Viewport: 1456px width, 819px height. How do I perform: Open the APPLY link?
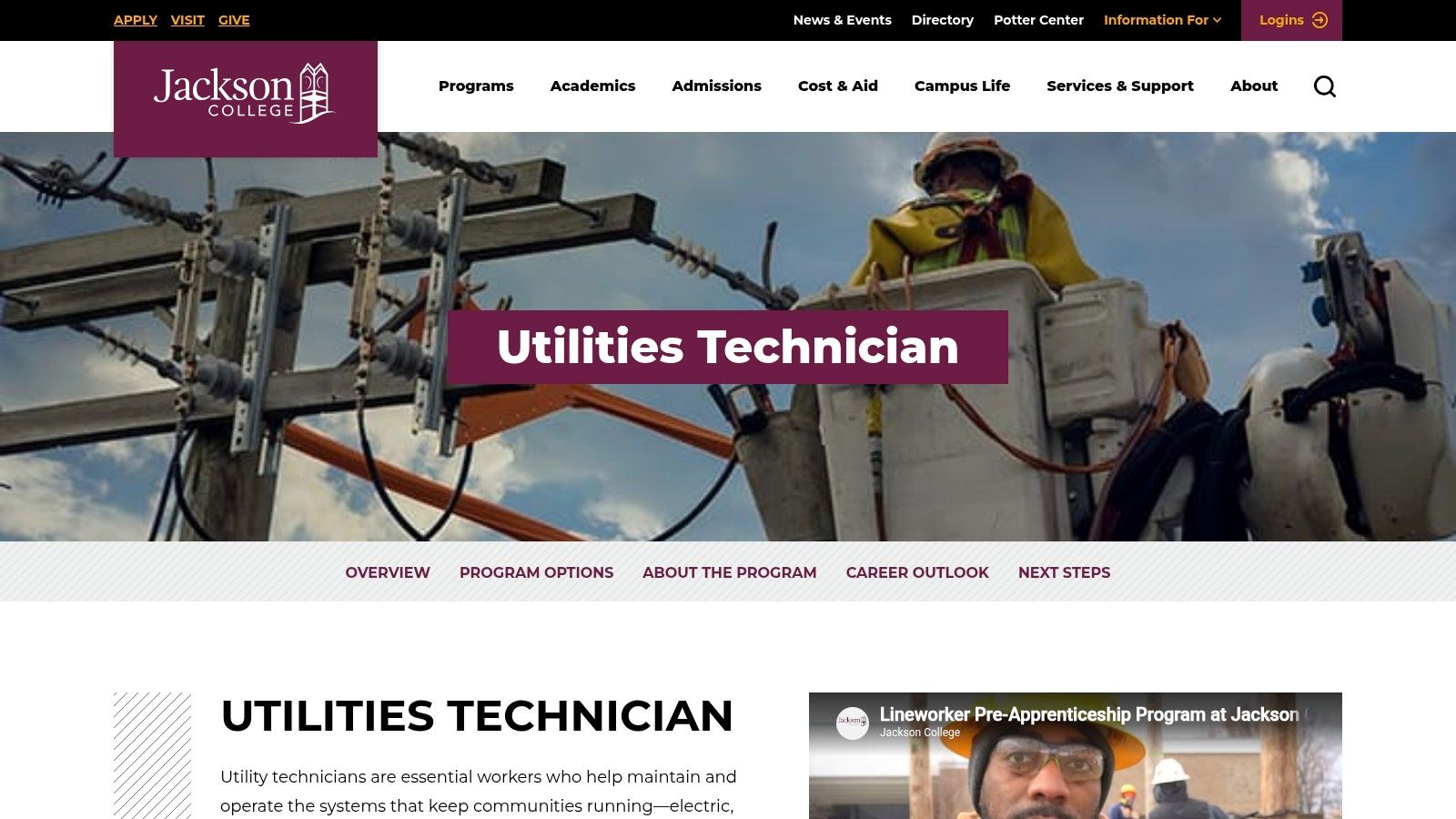coord(135,19)
